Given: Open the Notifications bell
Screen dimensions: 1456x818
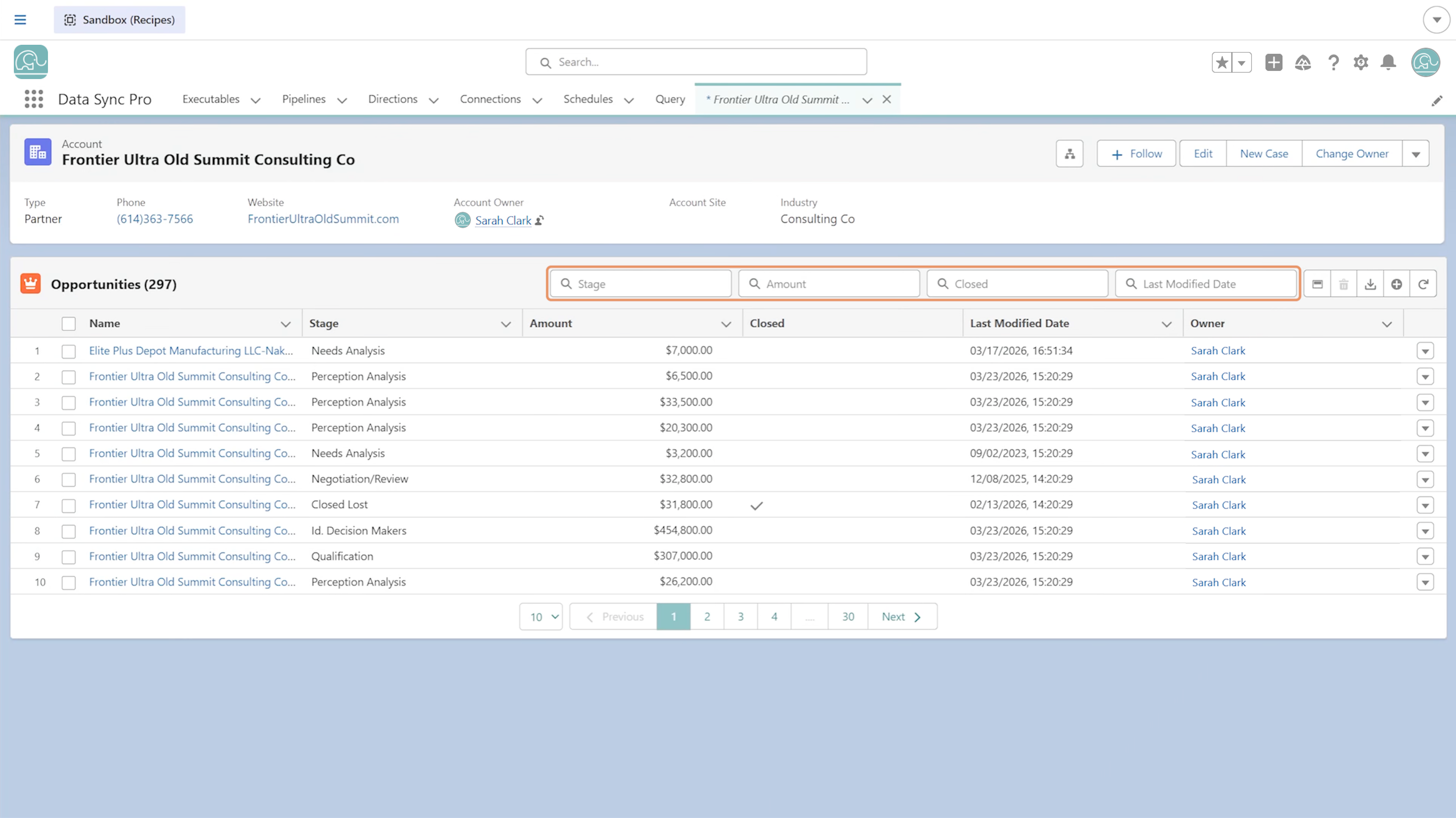Looking at the screenshot, I should coord(1388,62).
